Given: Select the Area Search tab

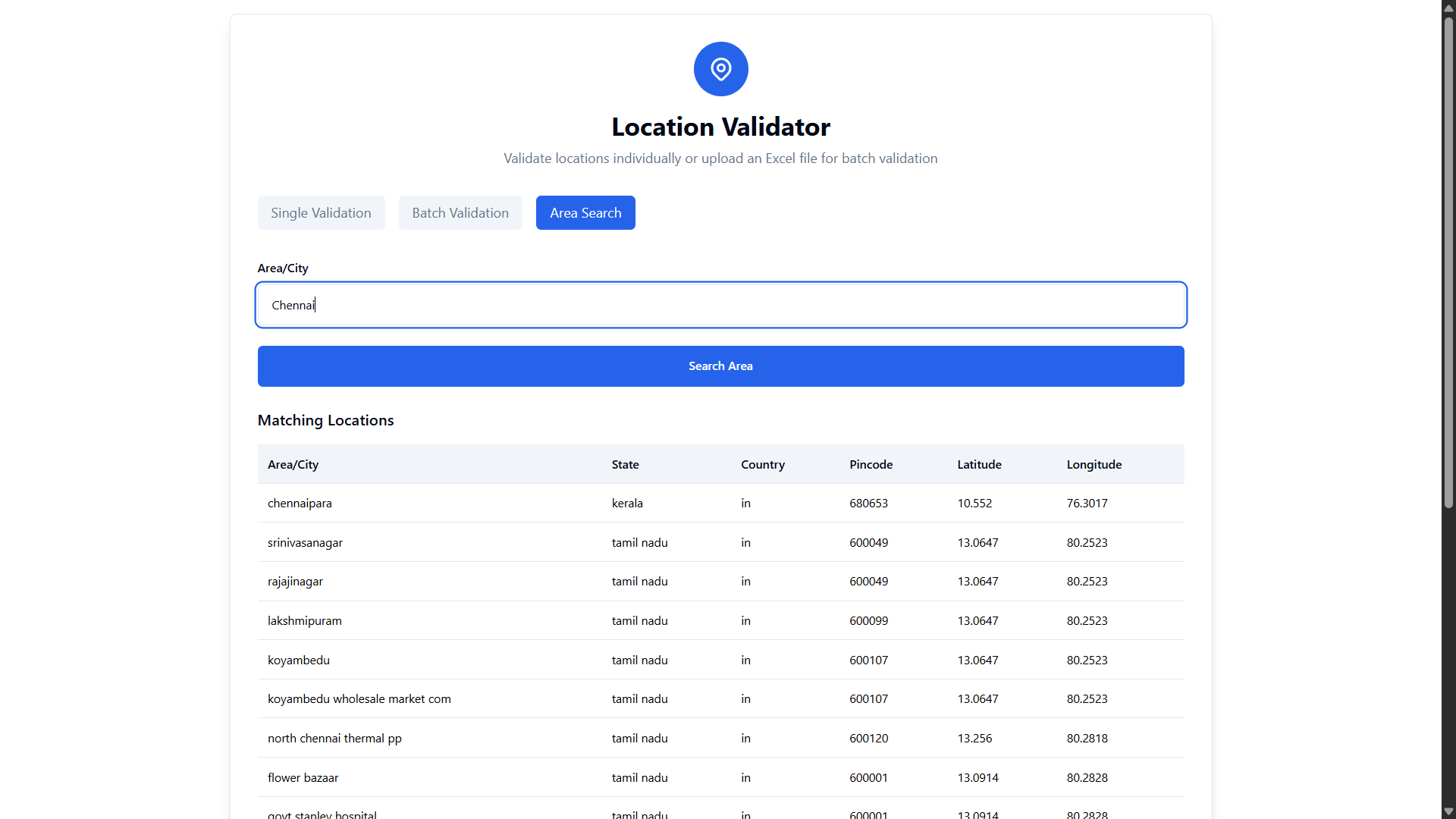Looking at the screenshot, I should (585, 212).
